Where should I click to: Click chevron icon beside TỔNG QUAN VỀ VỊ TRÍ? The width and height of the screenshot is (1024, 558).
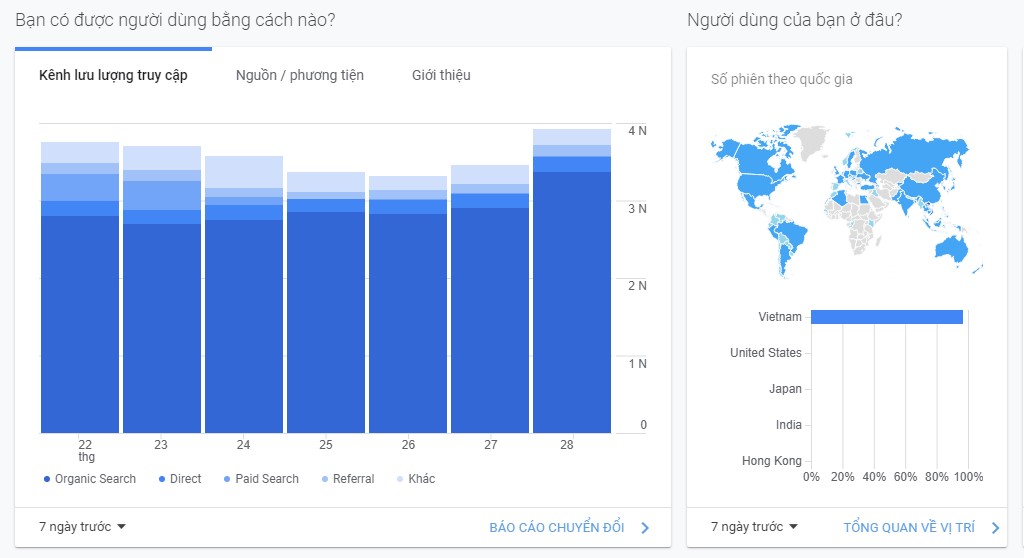[x=995, y=528]
